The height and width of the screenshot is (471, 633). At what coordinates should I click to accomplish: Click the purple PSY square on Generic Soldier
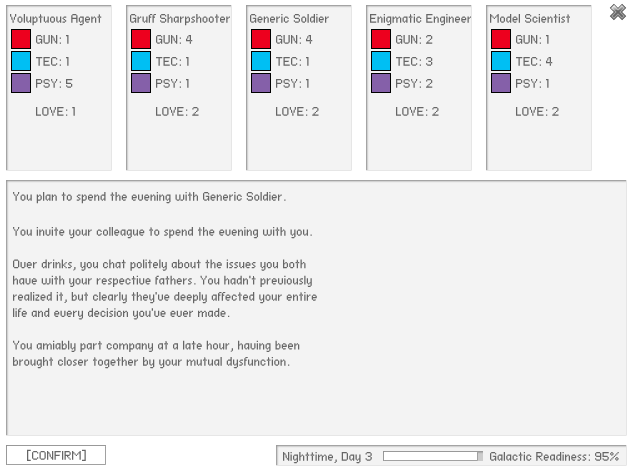(x=260, y=83)
